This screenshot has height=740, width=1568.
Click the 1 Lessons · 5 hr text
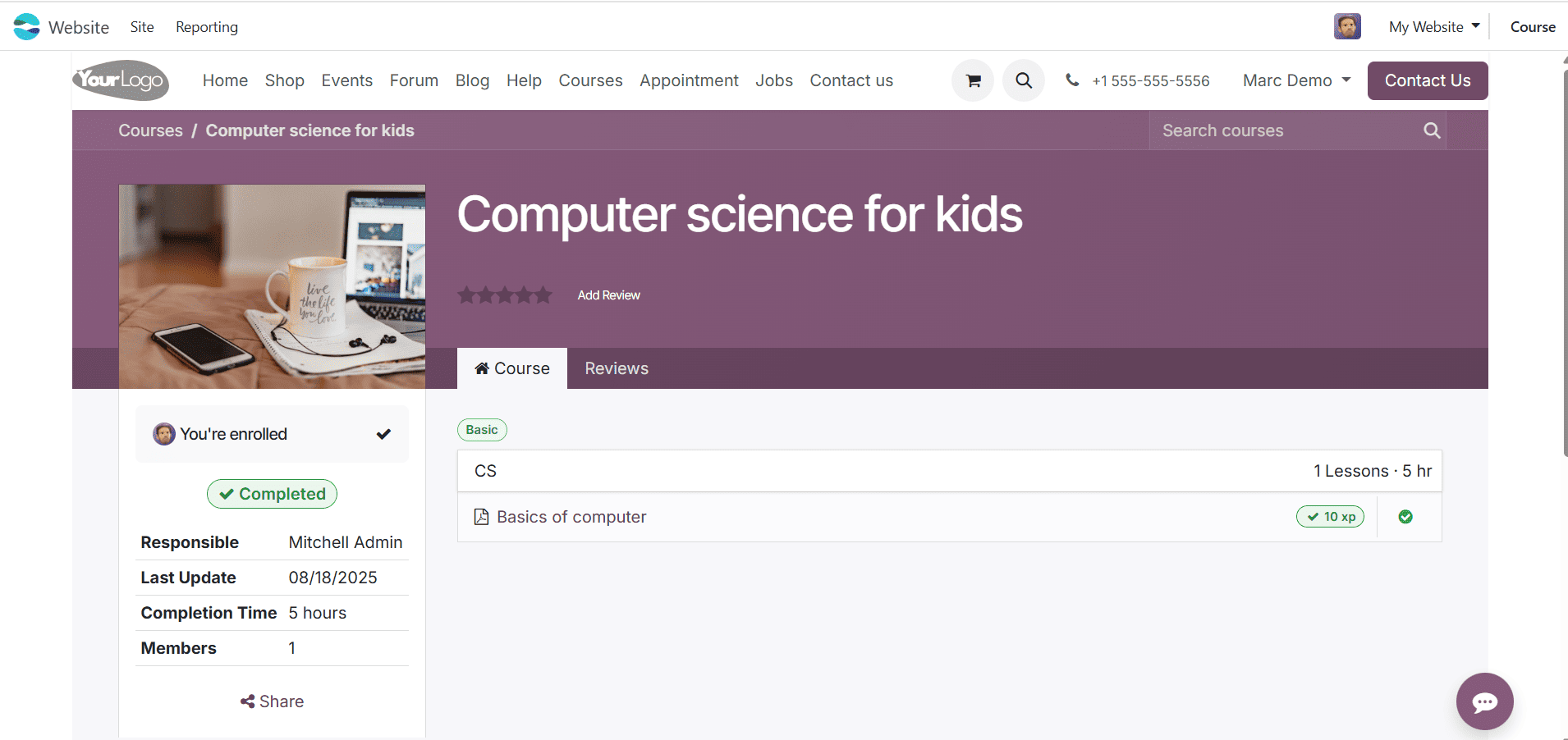1373,471
